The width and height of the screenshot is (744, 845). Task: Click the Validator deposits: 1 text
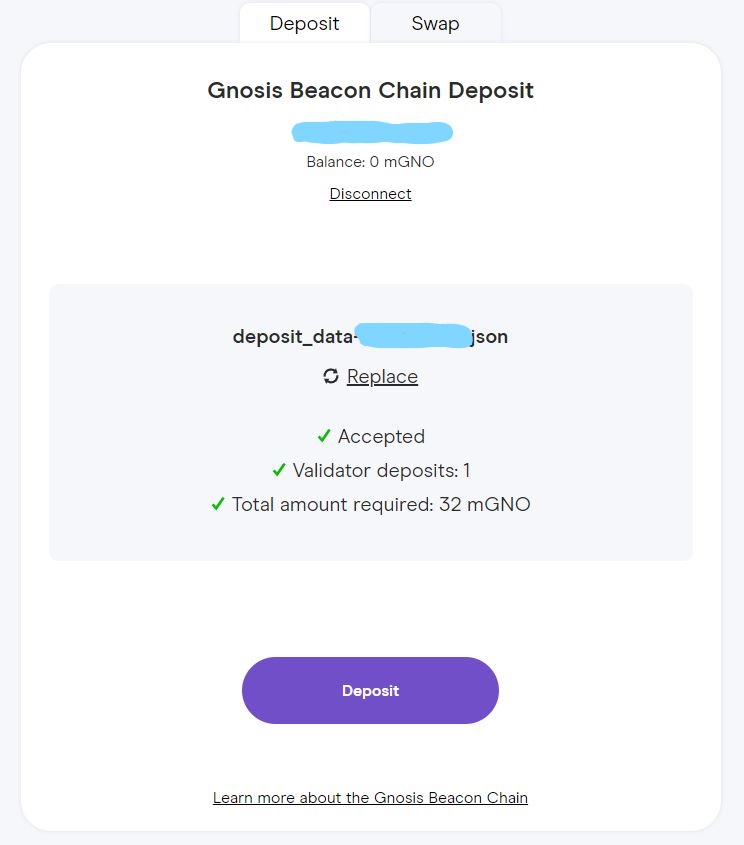[x=381, y=470]
